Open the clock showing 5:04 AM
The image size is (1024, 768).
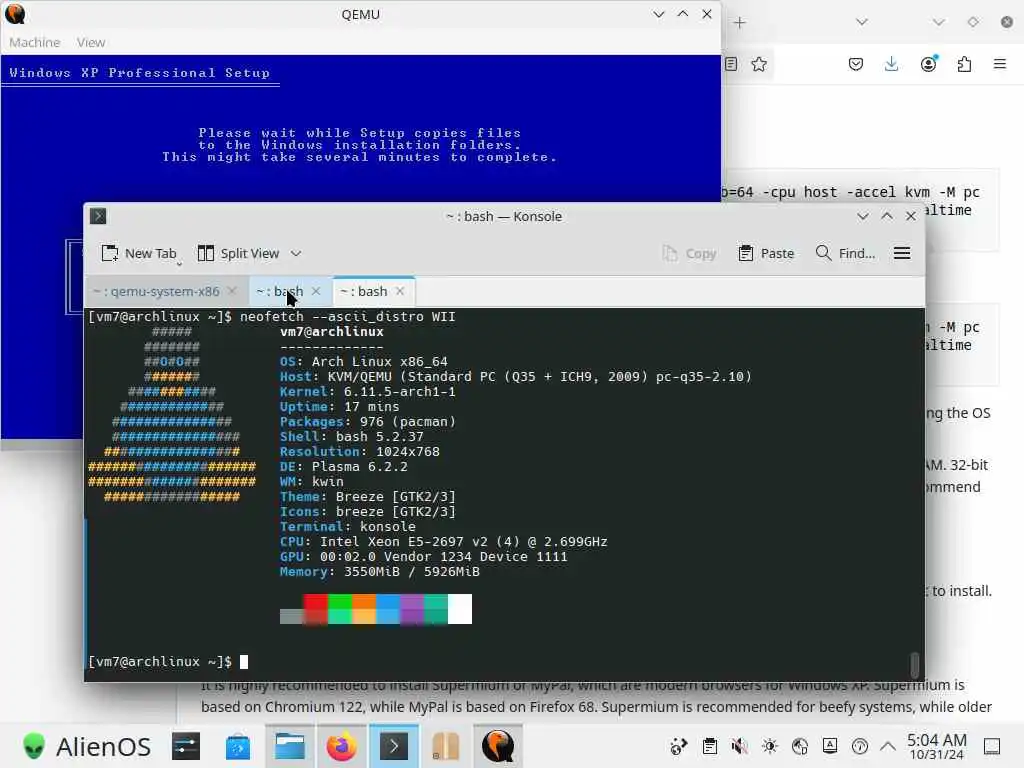(936, 746)
